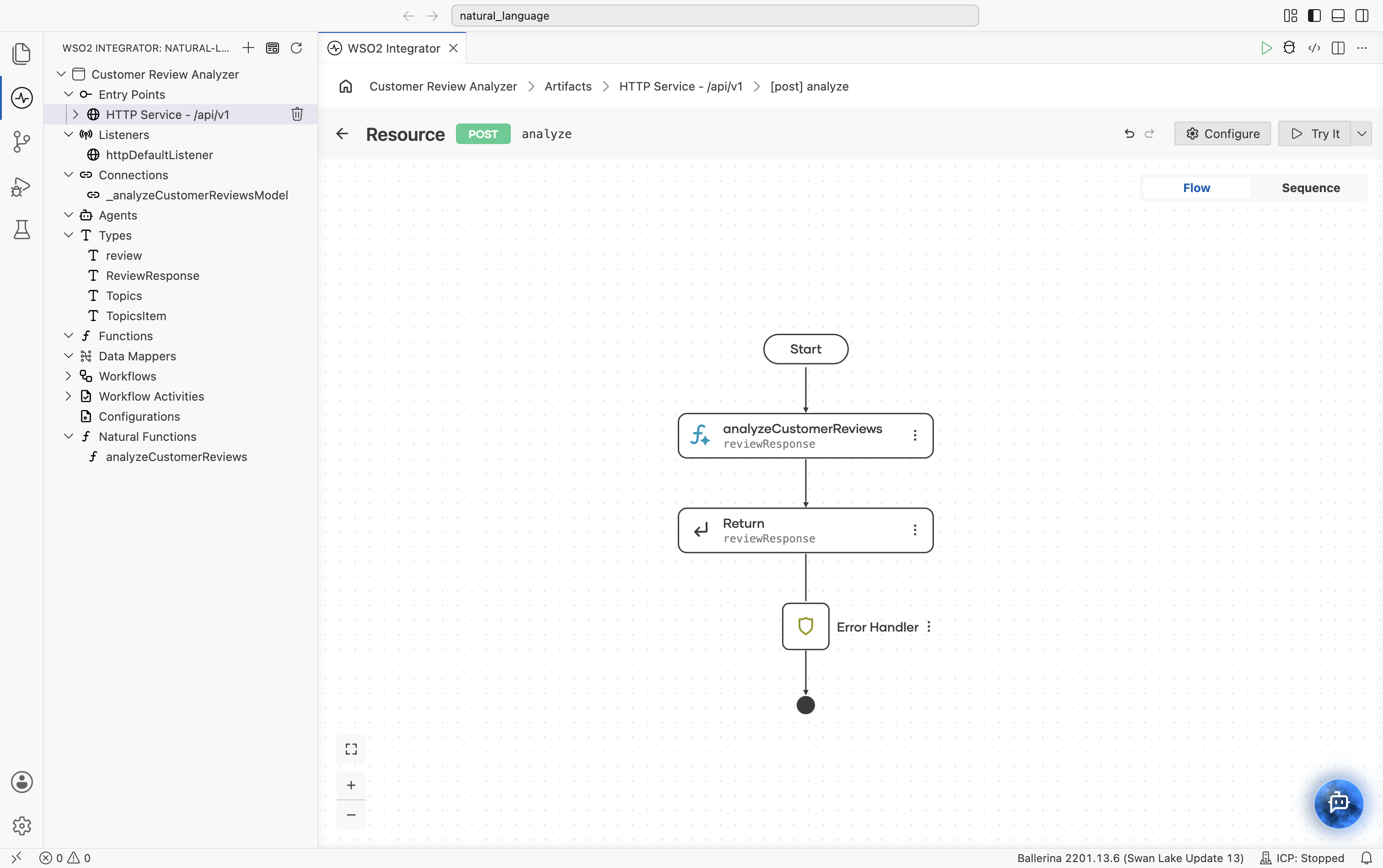
Task: Click Try It button
Action: pos(1315,134)
